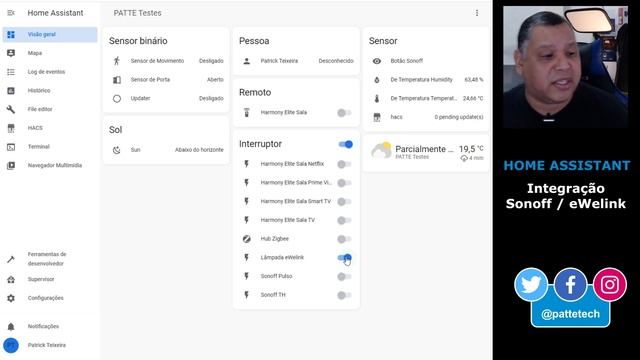
Task: Click the 0 pending update(s) hacs value
Action: (459, 117)
